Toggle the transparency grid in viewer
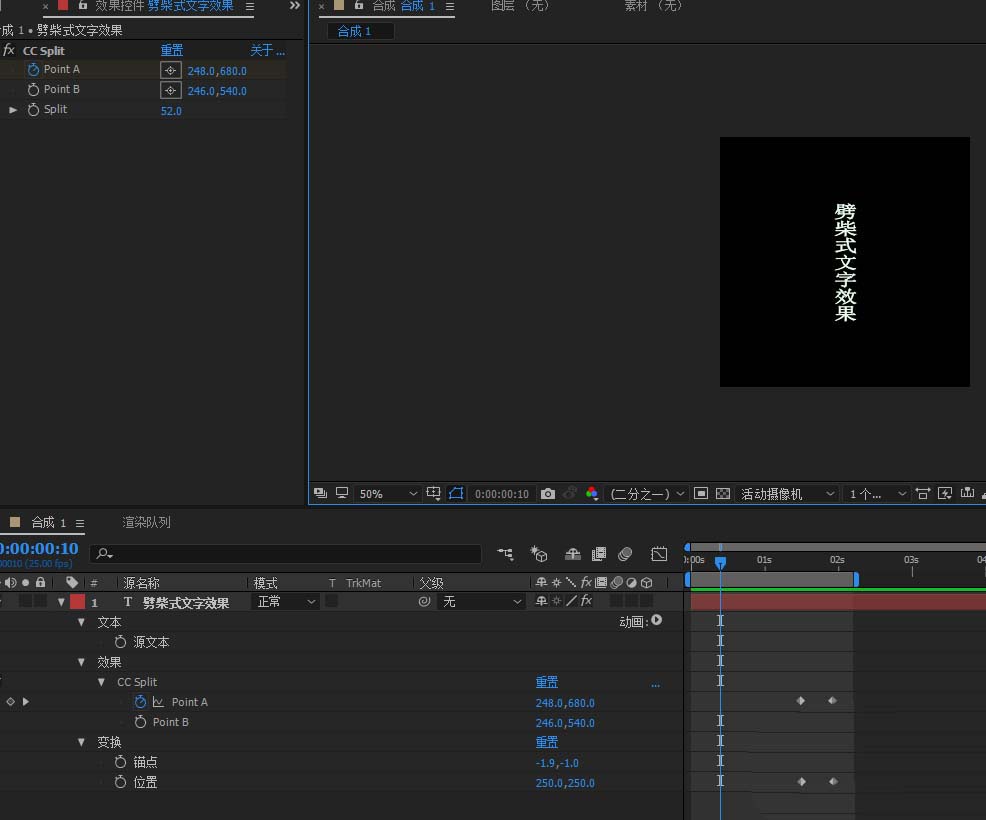The image size is (986, 820). pos(723,494)
